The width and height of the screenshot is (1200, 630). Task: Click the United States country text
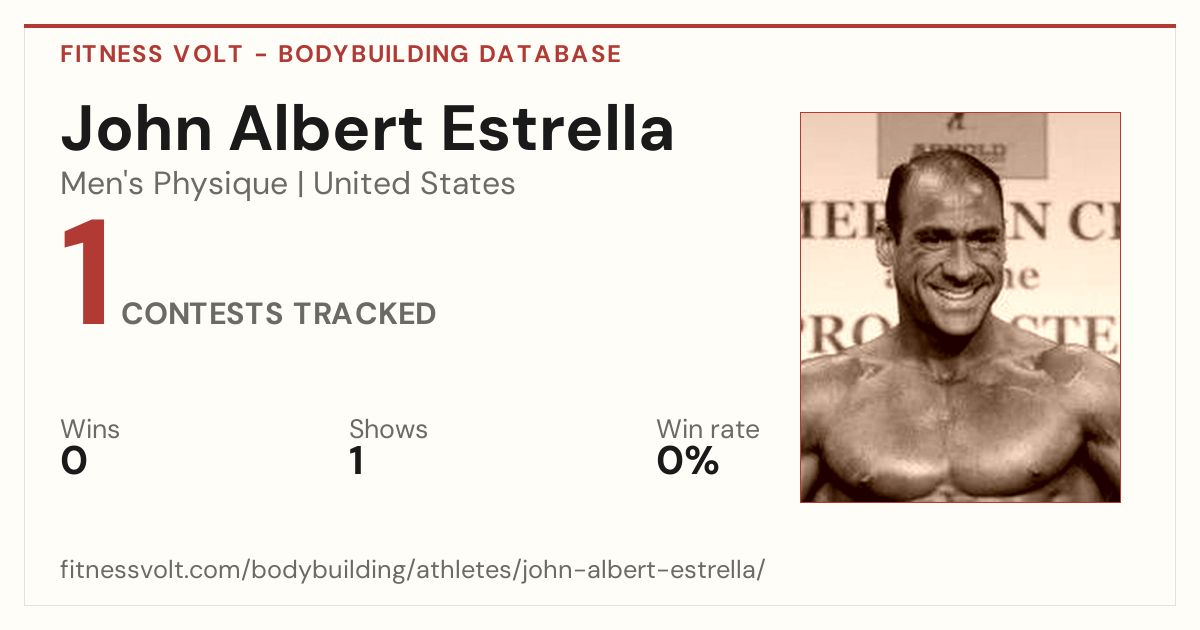point(415,184)
